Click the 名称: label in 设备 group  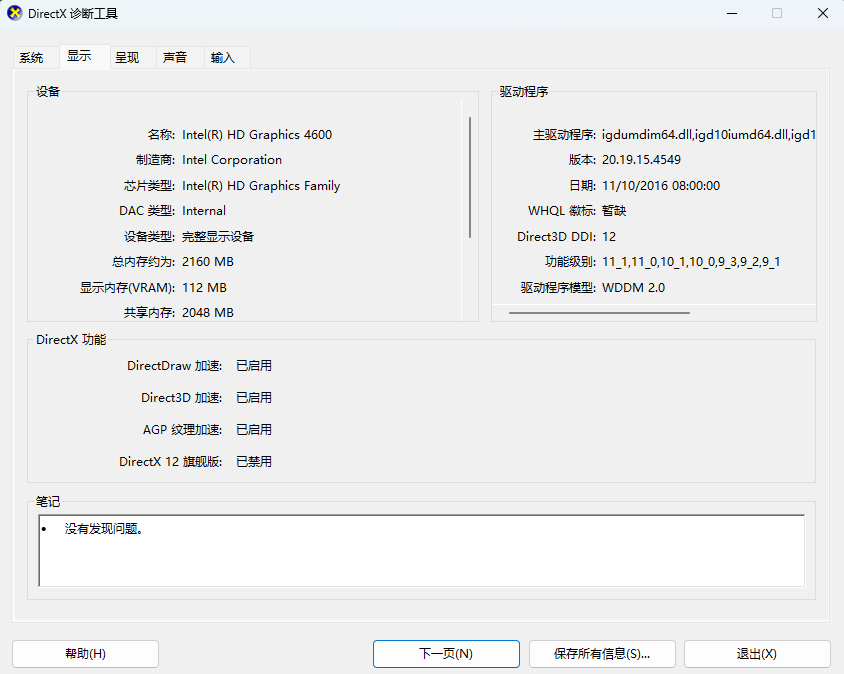pyautogui.click(x=161, y=135)
